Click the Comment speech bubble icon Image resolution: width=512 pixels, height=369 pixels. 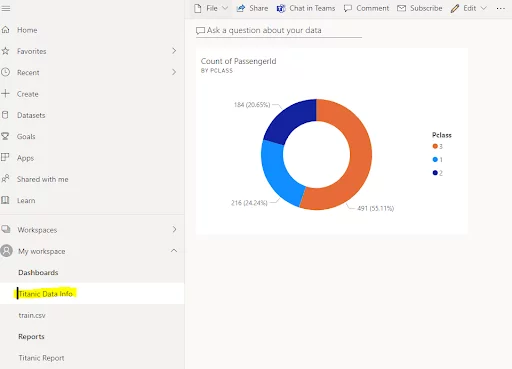click(x=348, y=8)
